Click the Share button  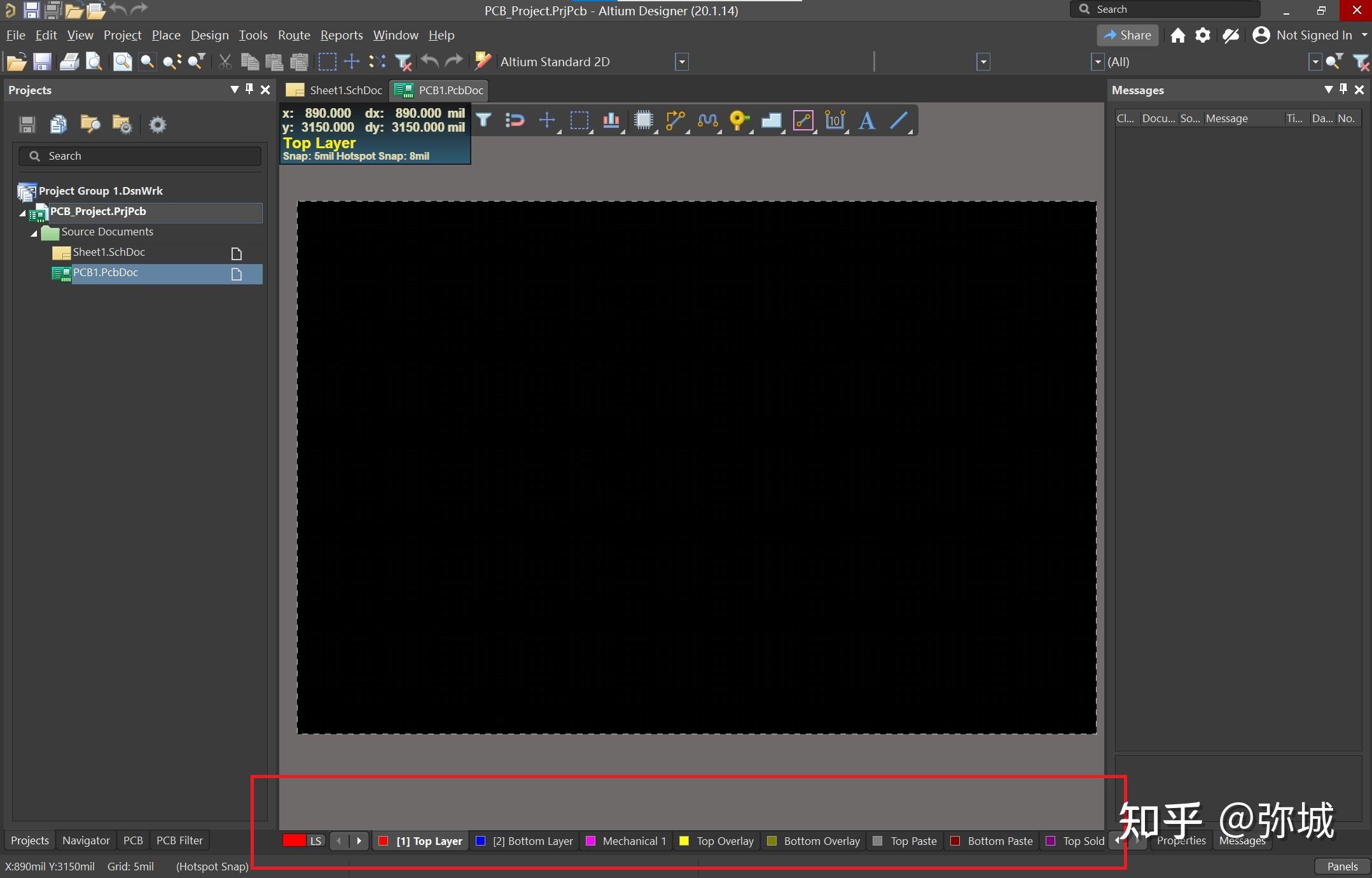(1127, 35)
